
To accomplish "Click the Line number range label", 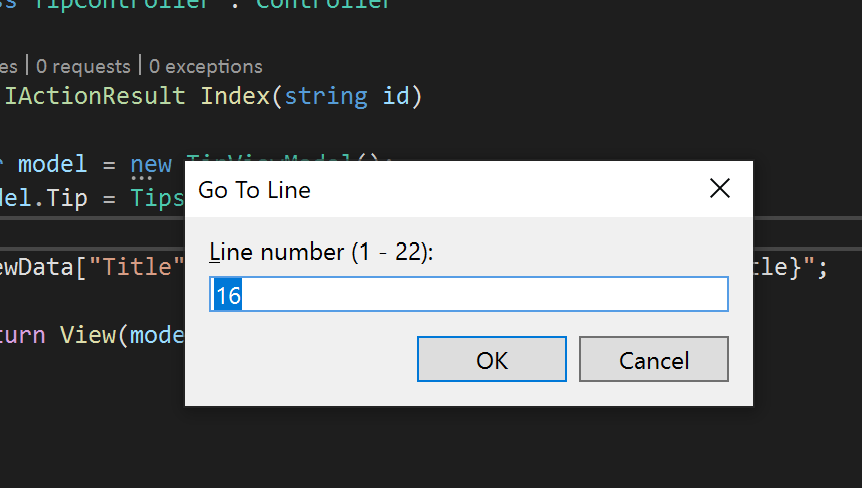I will click(x=322, y=252).
